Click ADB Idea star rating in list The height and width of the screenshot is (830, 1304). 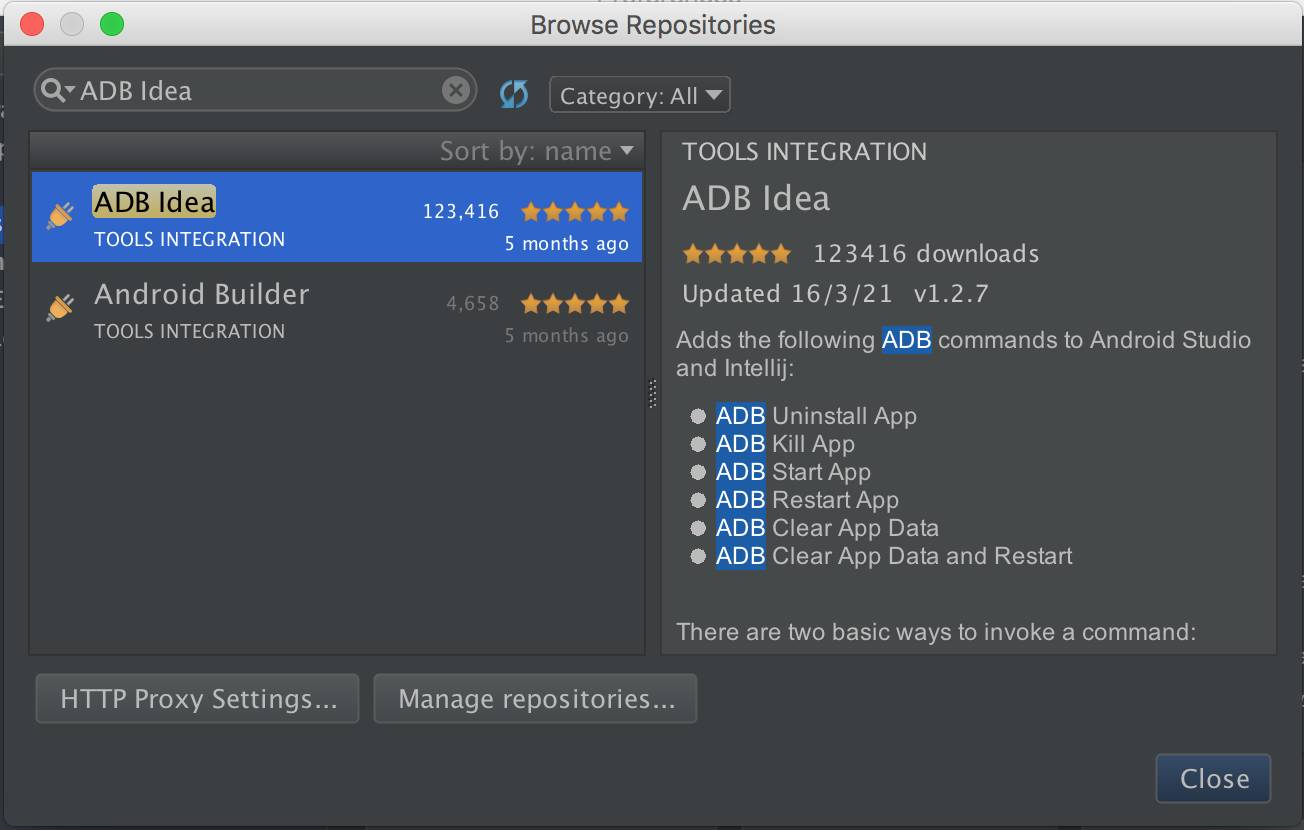pyautogui.click(x=575, y=212)
